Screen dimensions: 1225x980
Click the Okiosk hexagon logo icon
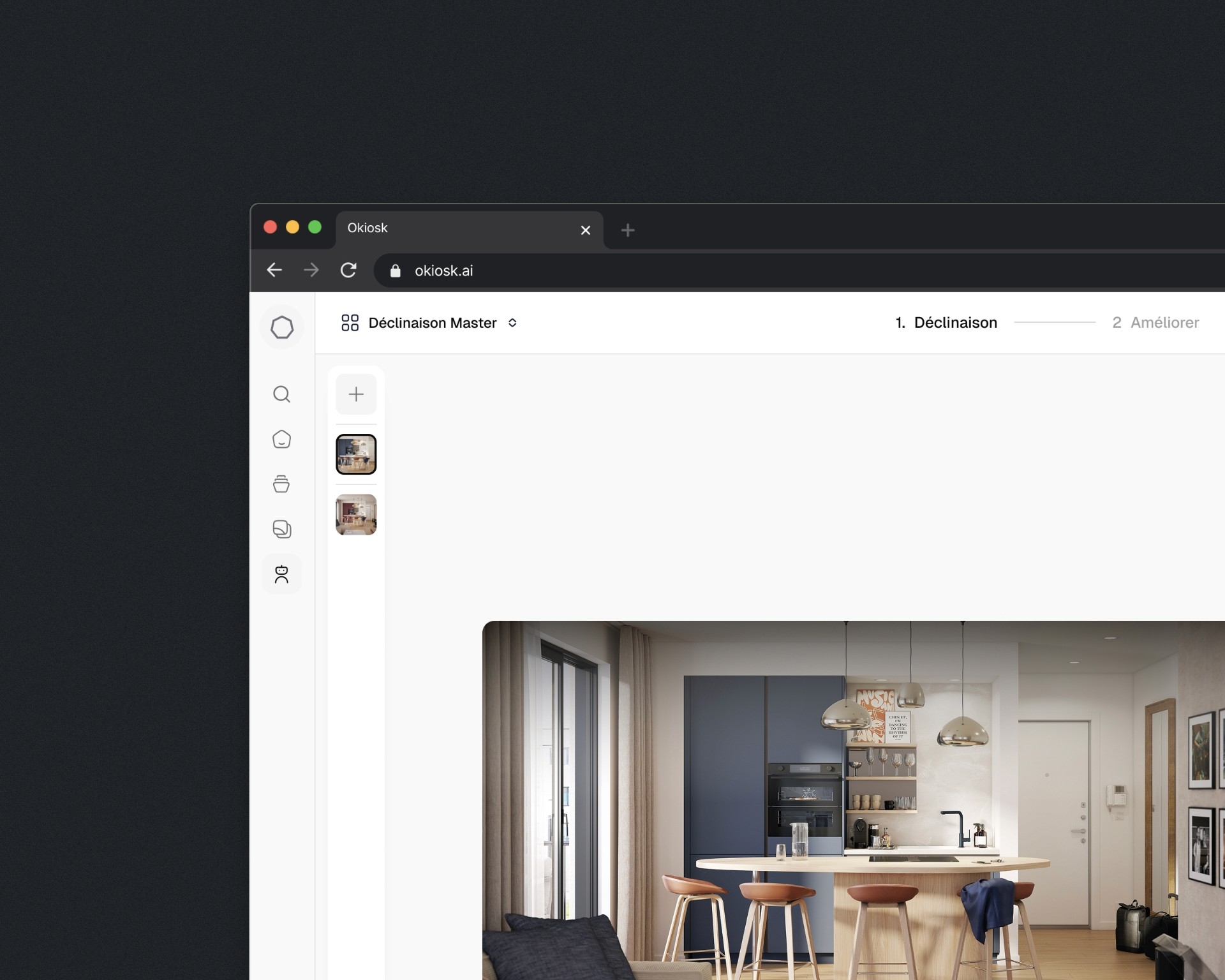tap(281, 328)
